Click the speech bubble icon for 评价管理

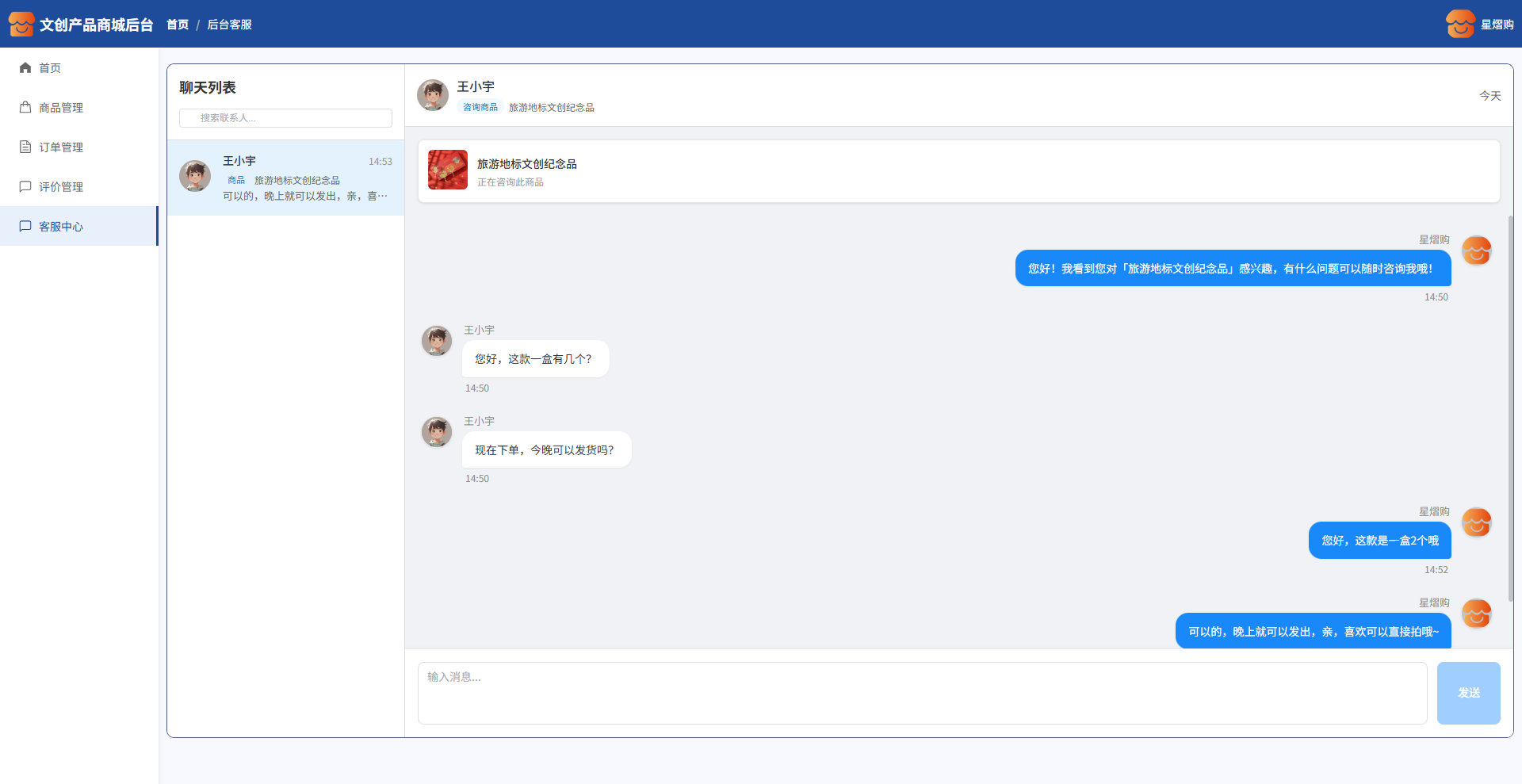[x=25, y=187]
